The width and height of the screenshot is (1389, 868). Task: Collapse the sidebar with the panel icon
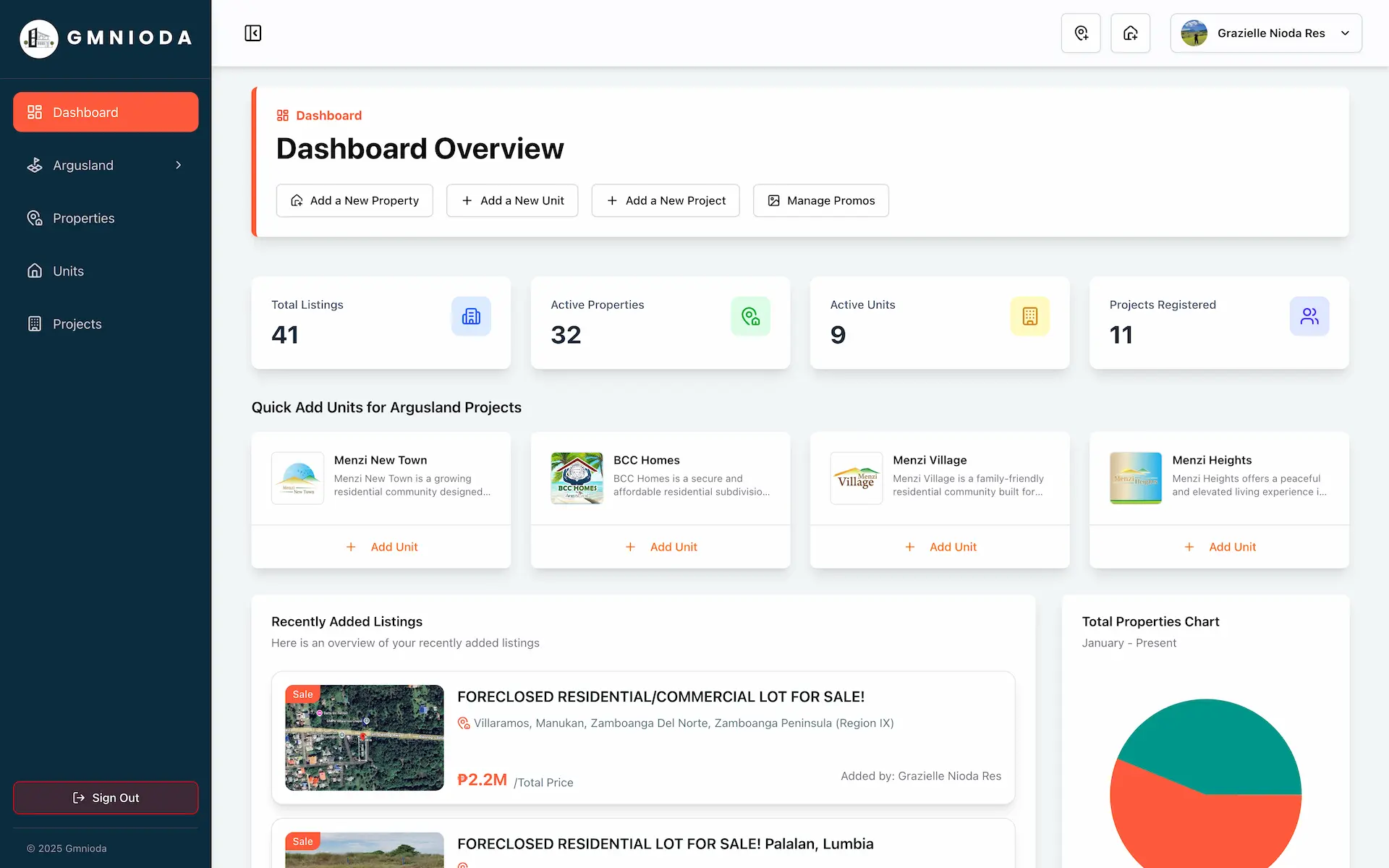point(252,33)
